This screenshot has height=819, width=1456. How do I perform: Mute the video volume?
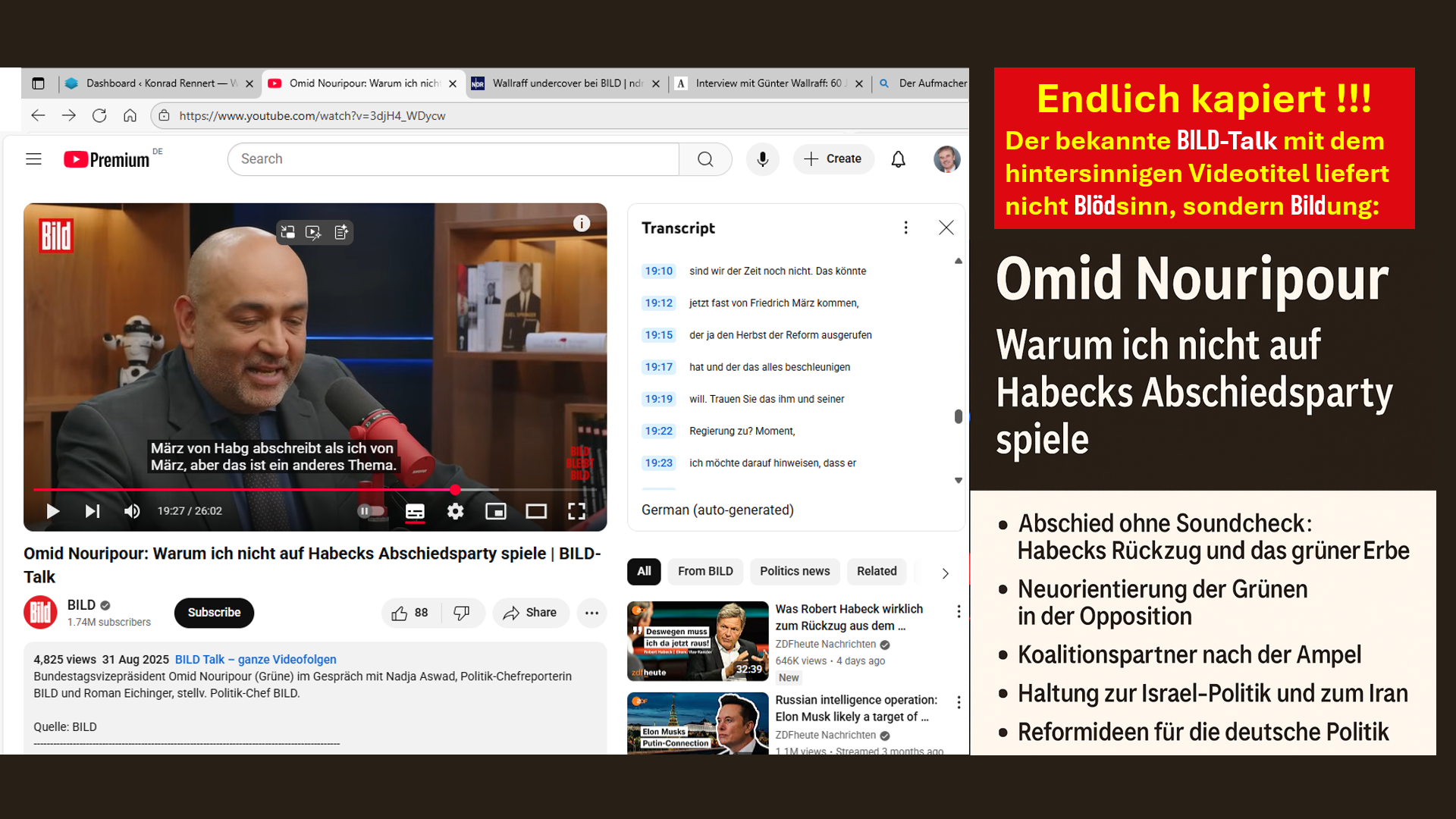[132, 511]
